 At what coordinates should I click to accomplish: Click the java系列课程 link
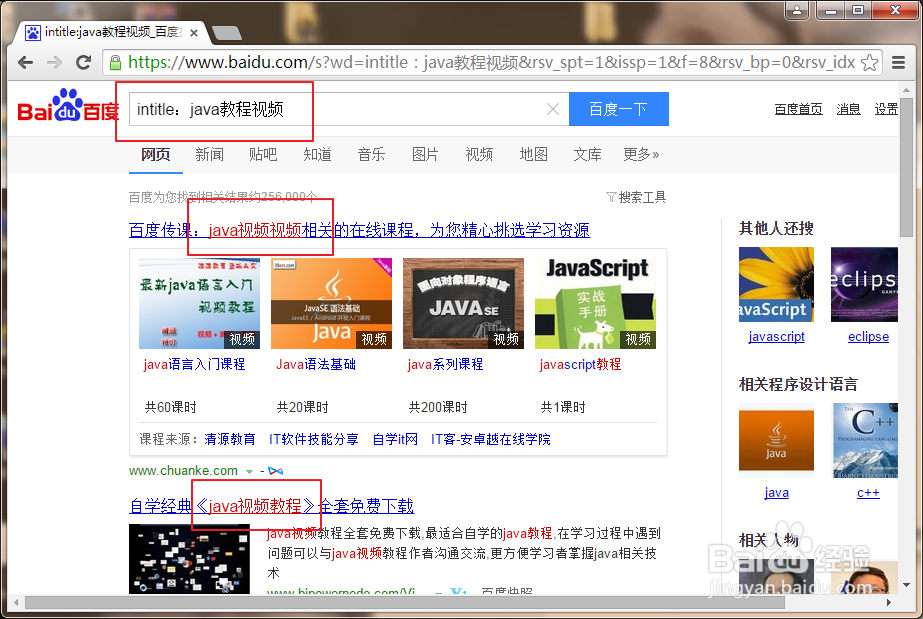coord(445,365)
